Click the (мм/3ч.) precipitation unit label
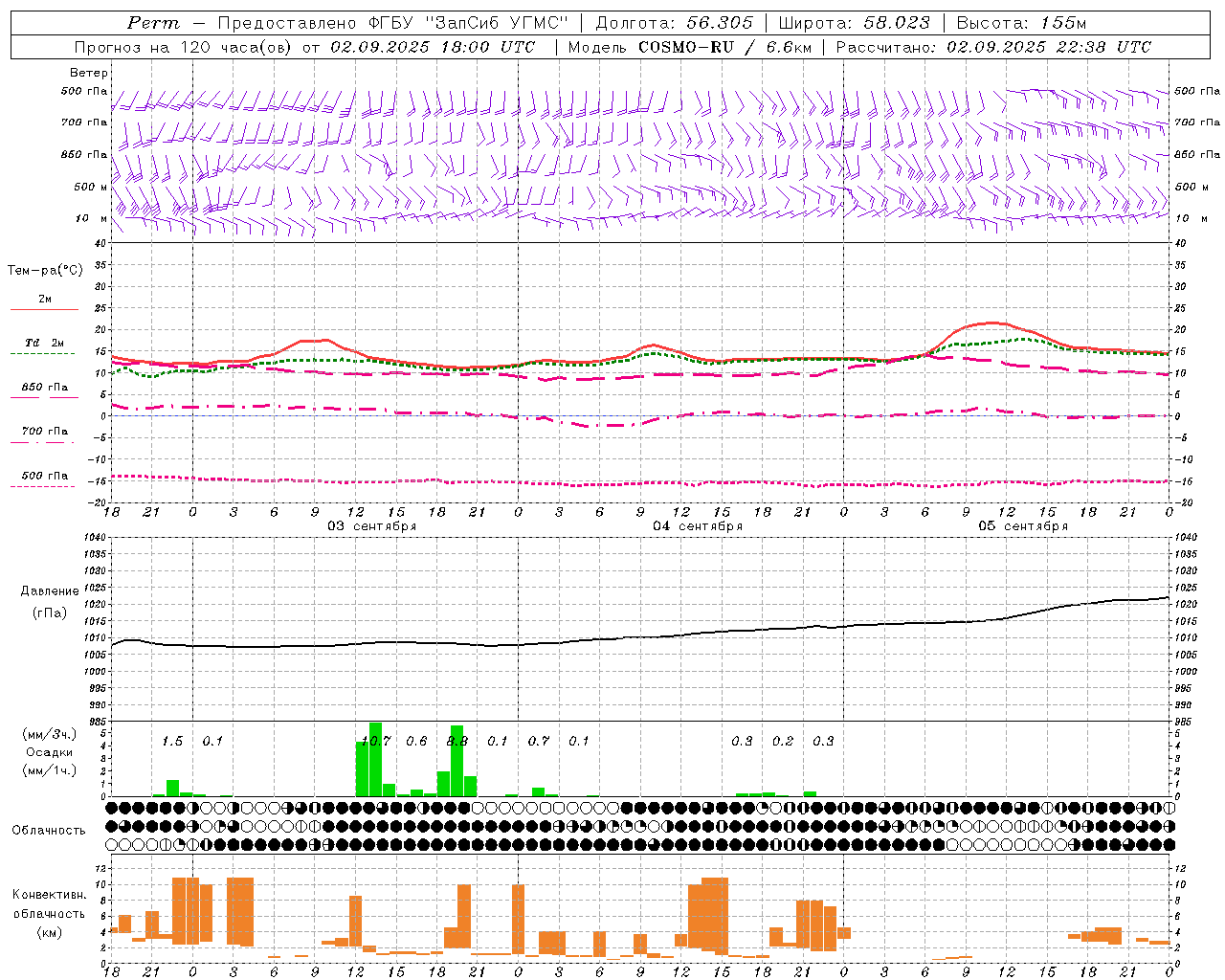Image resolution: width=1225 pixels, height=980 pixels. 50,734
